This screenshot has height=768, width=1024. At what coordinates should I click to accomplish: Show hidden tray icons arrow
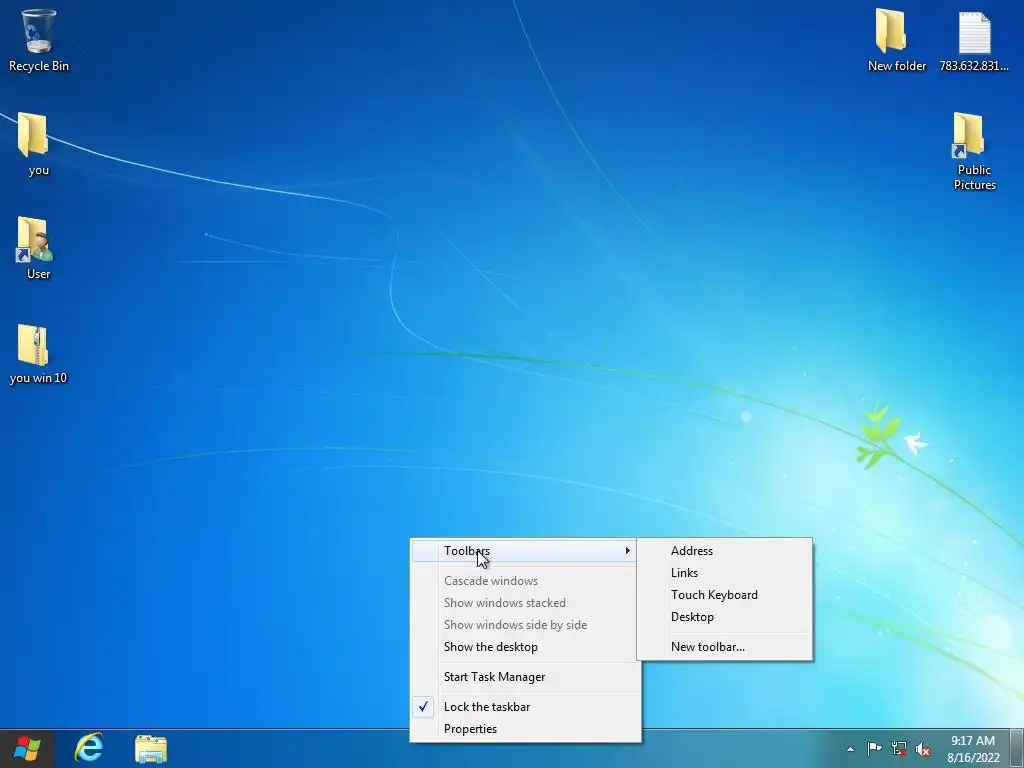[850, 749]
